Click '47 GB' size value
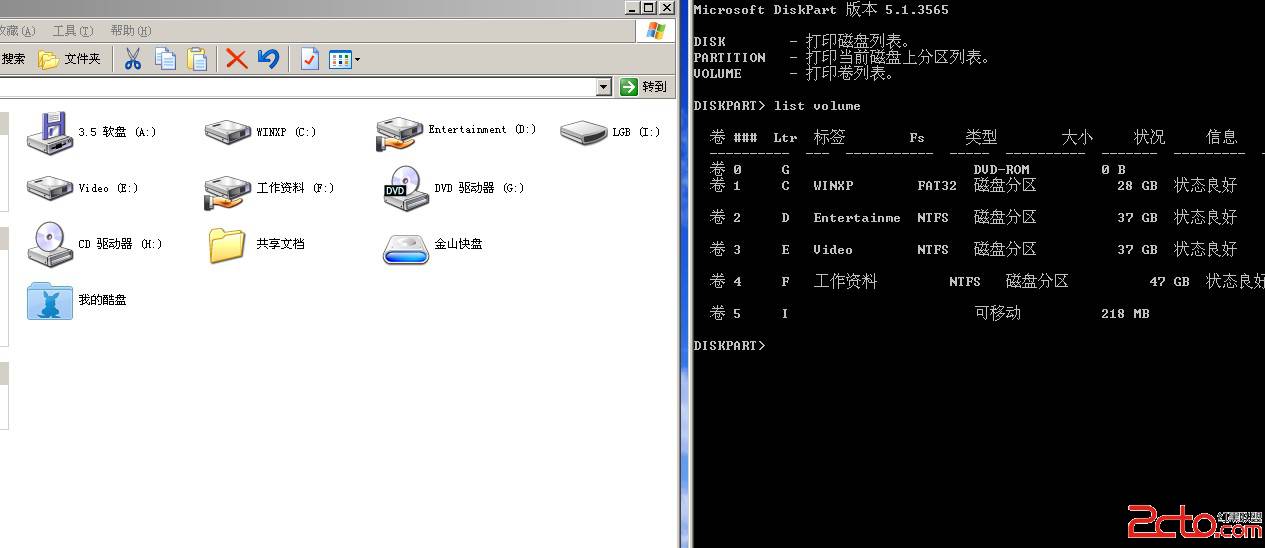 point(1169,282)
